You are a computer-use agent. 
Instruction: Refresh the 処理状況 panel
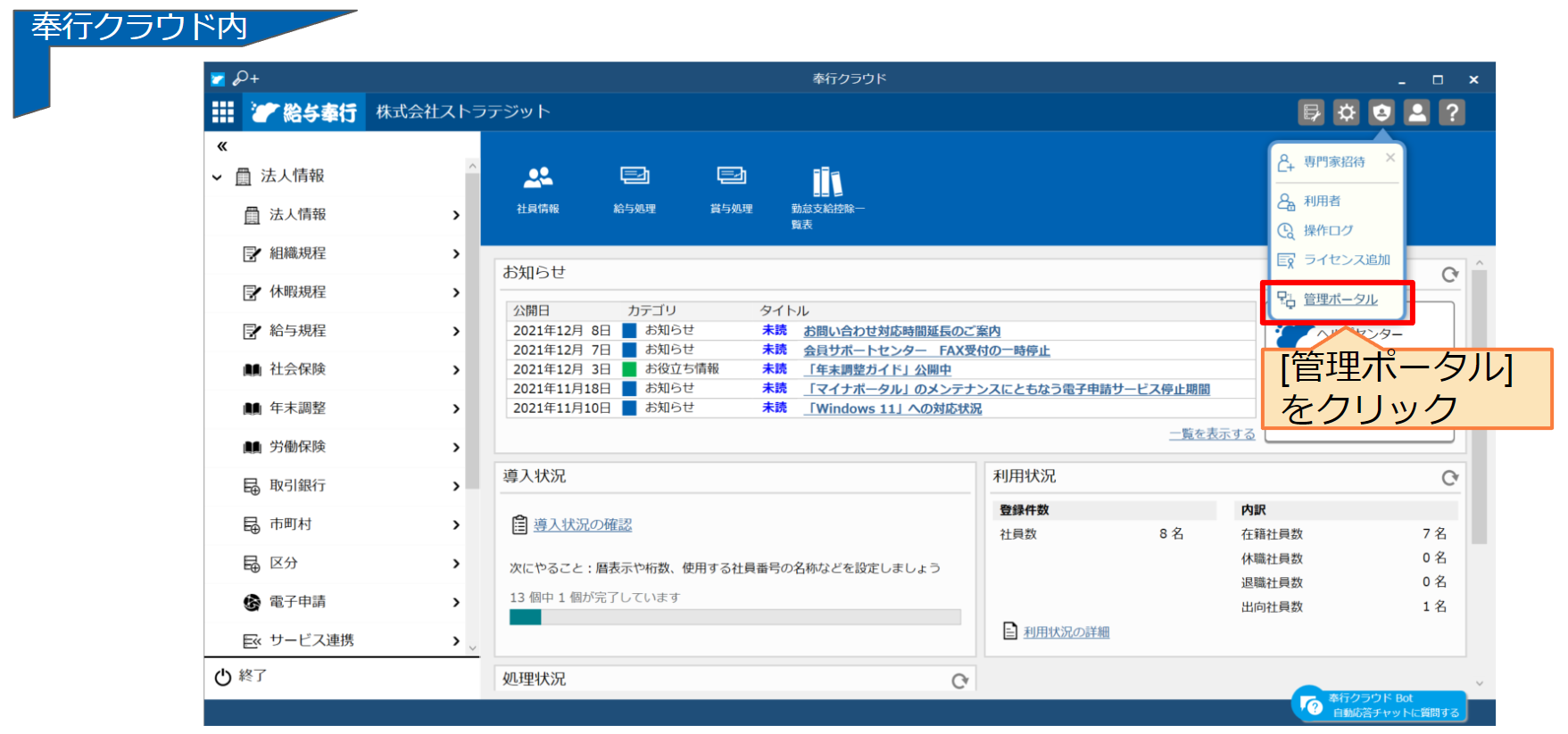960,680
